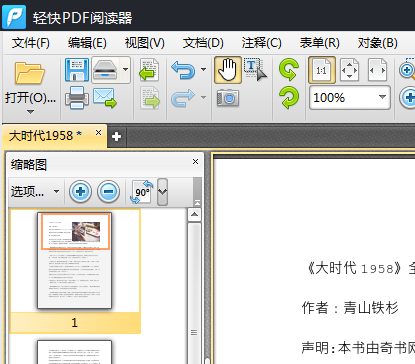Toggle fit width view
This screenshot has height=364, width=415.
tap(377, 70)
